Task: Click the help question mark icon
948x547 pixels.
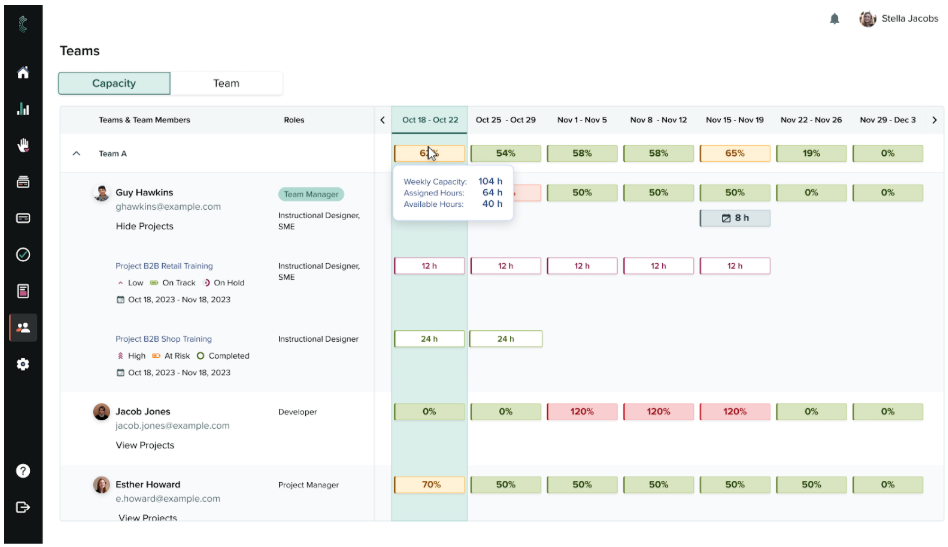Action: point(23,471)
